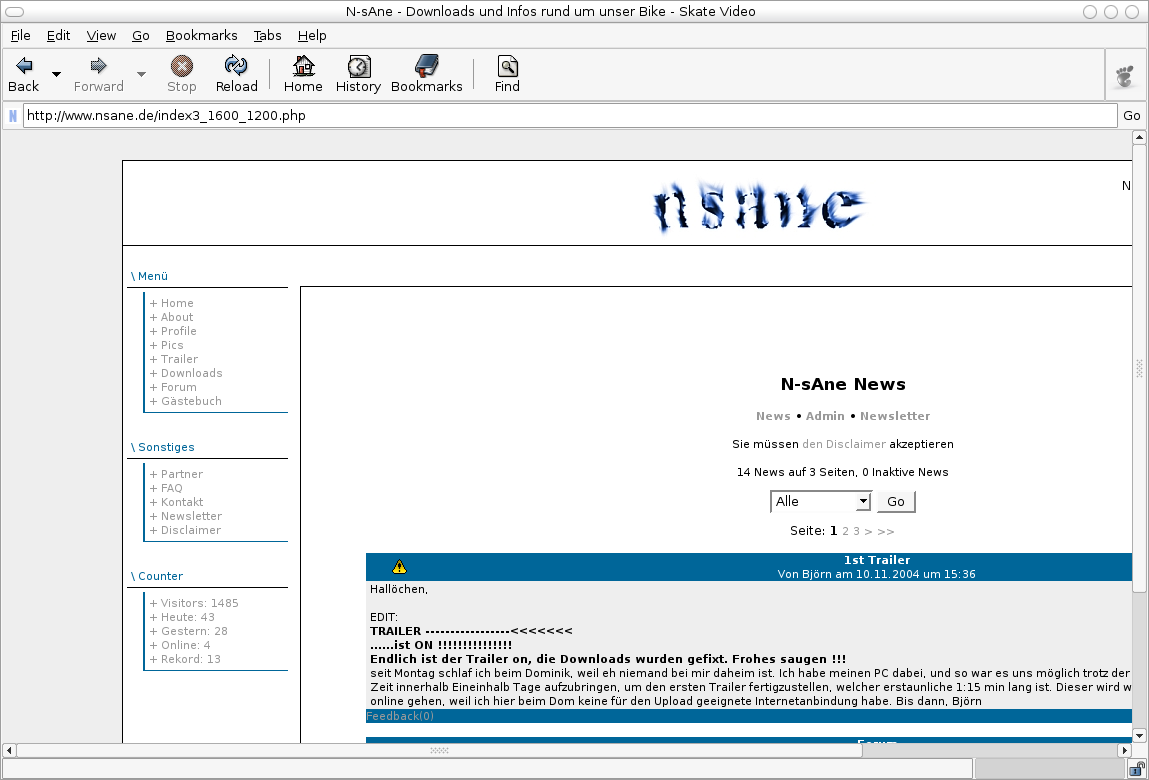The image size is (1149, 780).
Task: Open the Downloads link in Menü
Action: [x=191, y=373]
